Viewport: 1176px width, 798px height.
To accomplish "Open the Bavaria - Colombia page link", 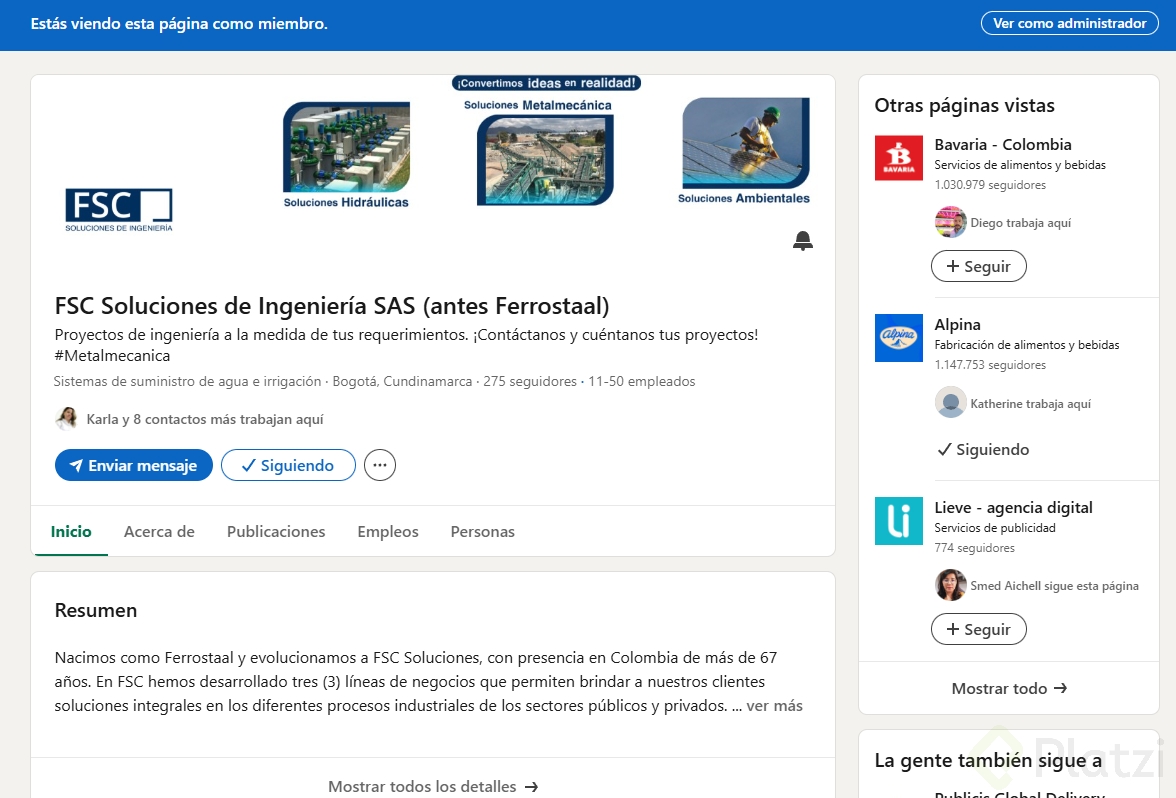I will (1003, 144).
